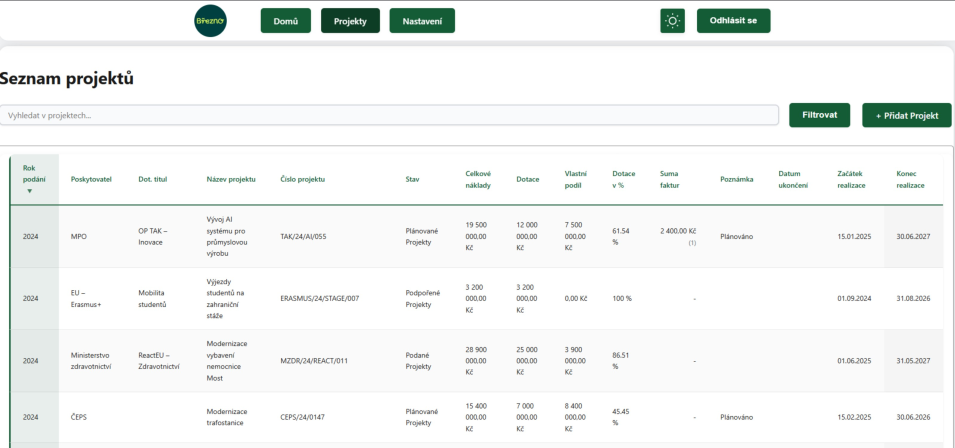
Task: Add a project with Přidat Projekt
Action: click(906, 115)
